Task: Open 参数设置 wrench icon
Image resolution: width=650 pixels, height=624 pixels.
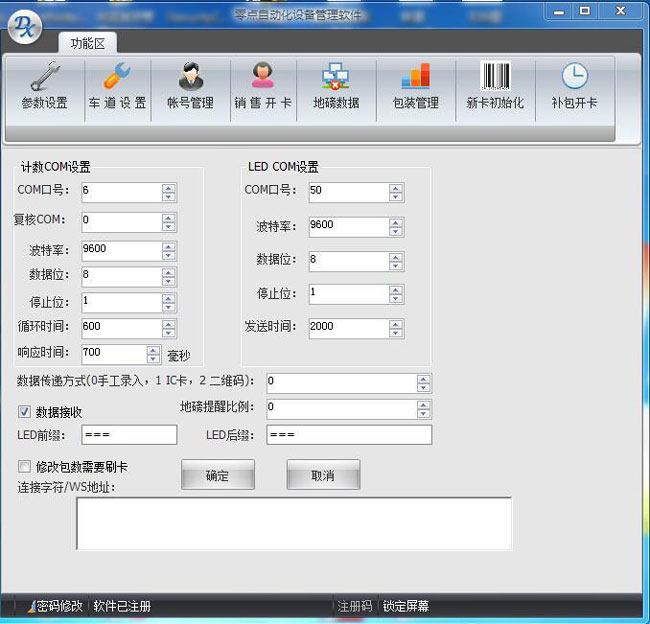Action: tap(44, 78)
